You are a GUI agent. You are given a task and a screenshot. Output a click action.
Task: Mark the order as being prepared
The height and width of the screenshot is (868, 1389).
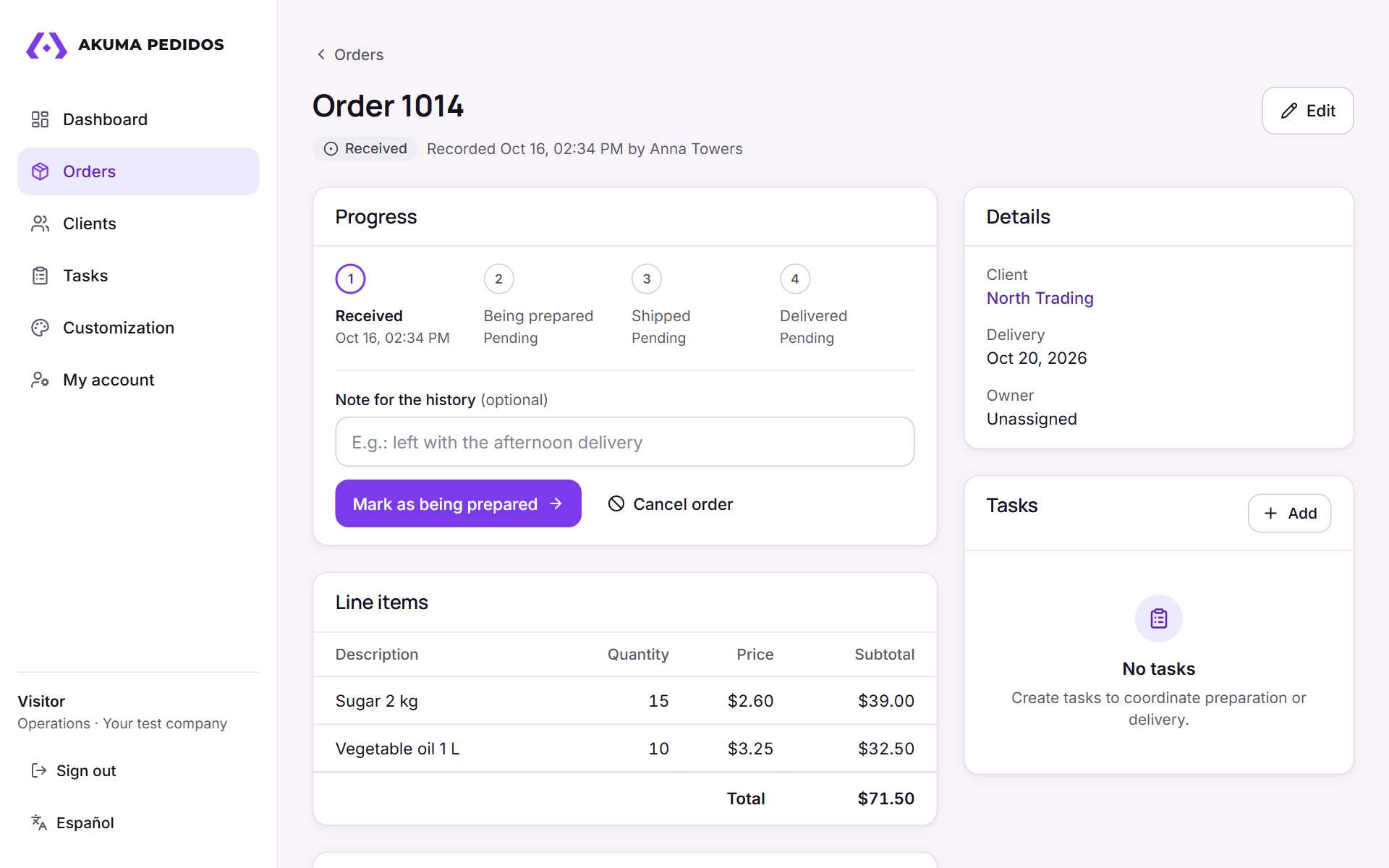pos(458,503)
